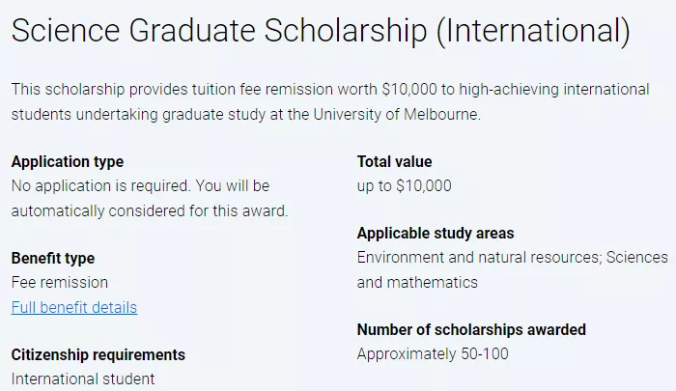The height and width of the screenshot is (391, 676).
Task: Click 'Environment and natural resources; Sciences' text
Action: [x=512, y=257]
